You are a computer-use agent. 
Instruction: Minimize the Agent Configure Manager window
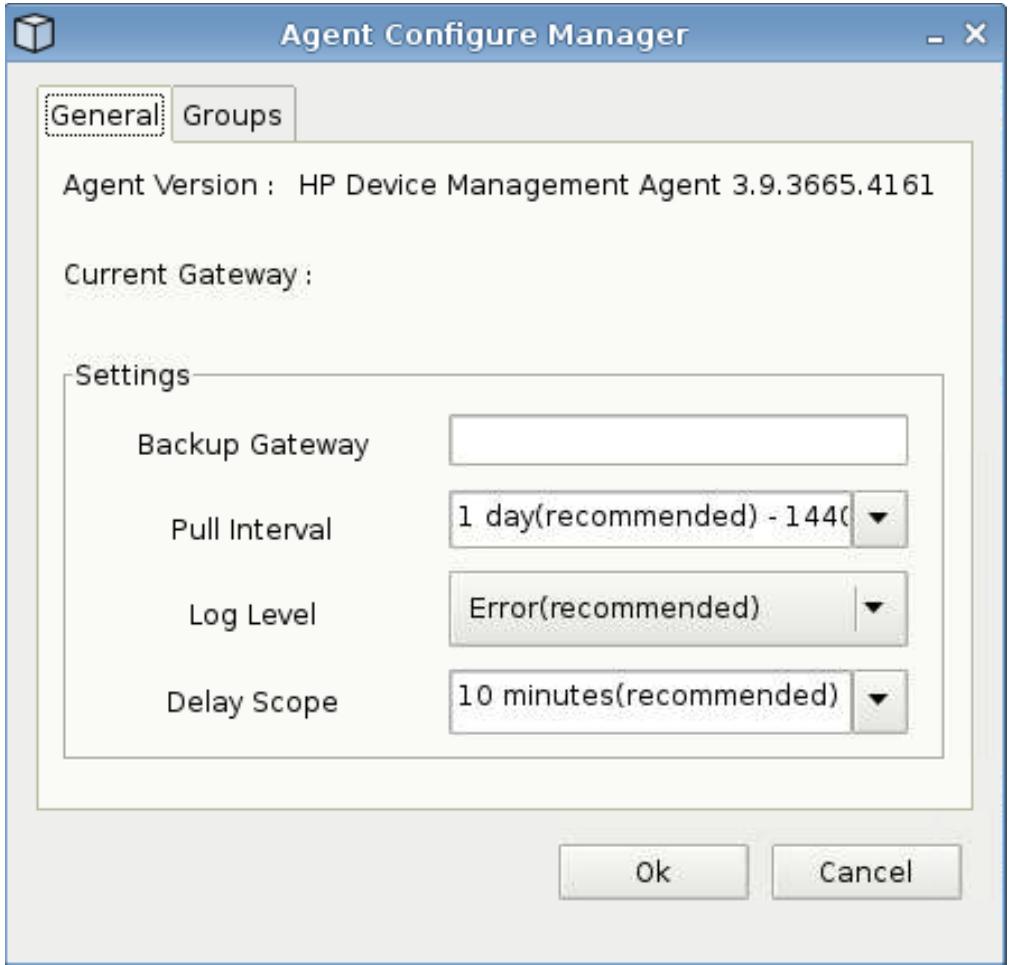click(935, 39)
